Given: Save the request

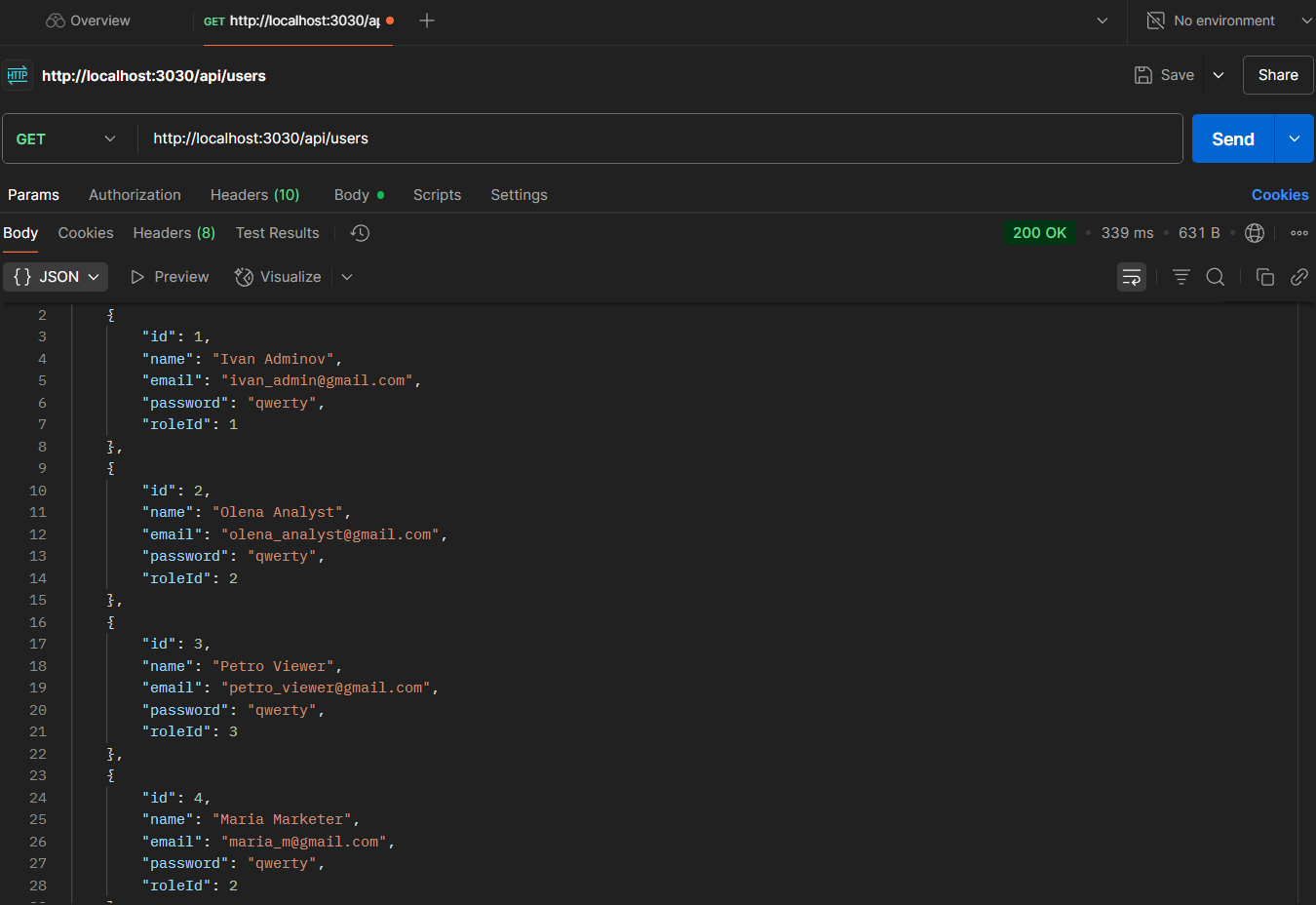Looking at the screenshot, I should coord(1164,75).
